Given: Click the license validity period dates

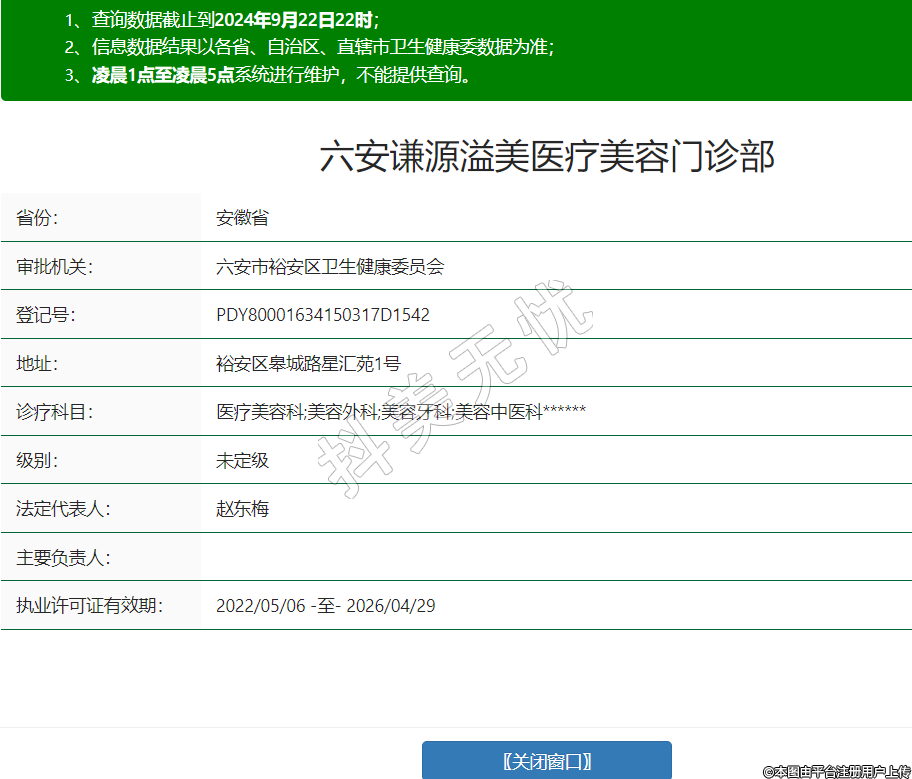Looking at the screenshot, I should (x=325, y=606).
